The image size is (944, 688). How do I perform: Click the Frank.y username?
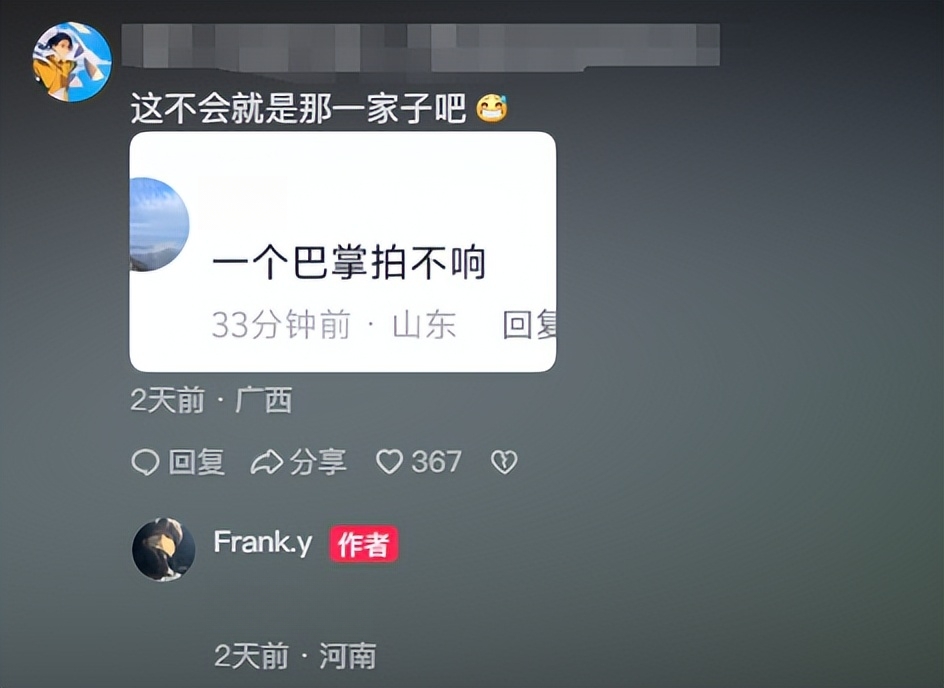(263, 542)
